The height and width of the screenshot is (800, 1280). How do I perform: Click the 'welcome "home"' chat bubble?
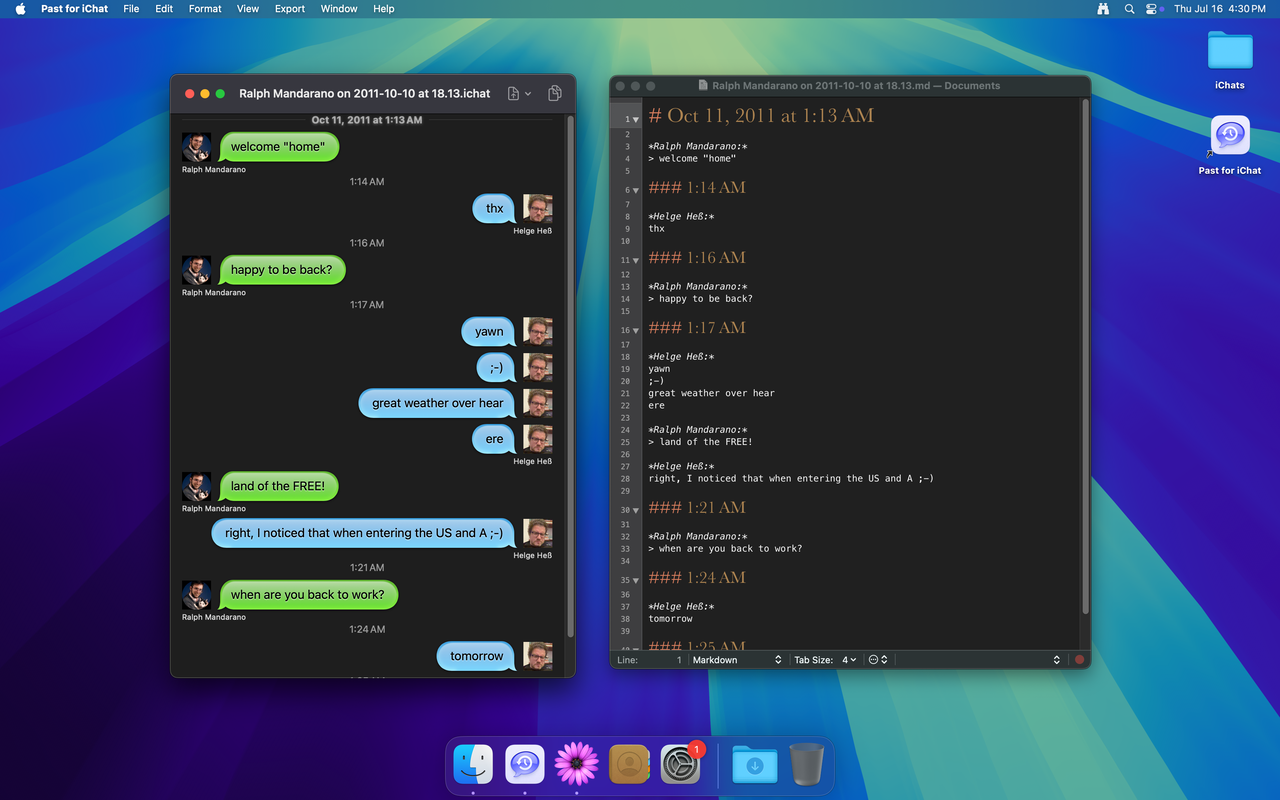(278, 147)
